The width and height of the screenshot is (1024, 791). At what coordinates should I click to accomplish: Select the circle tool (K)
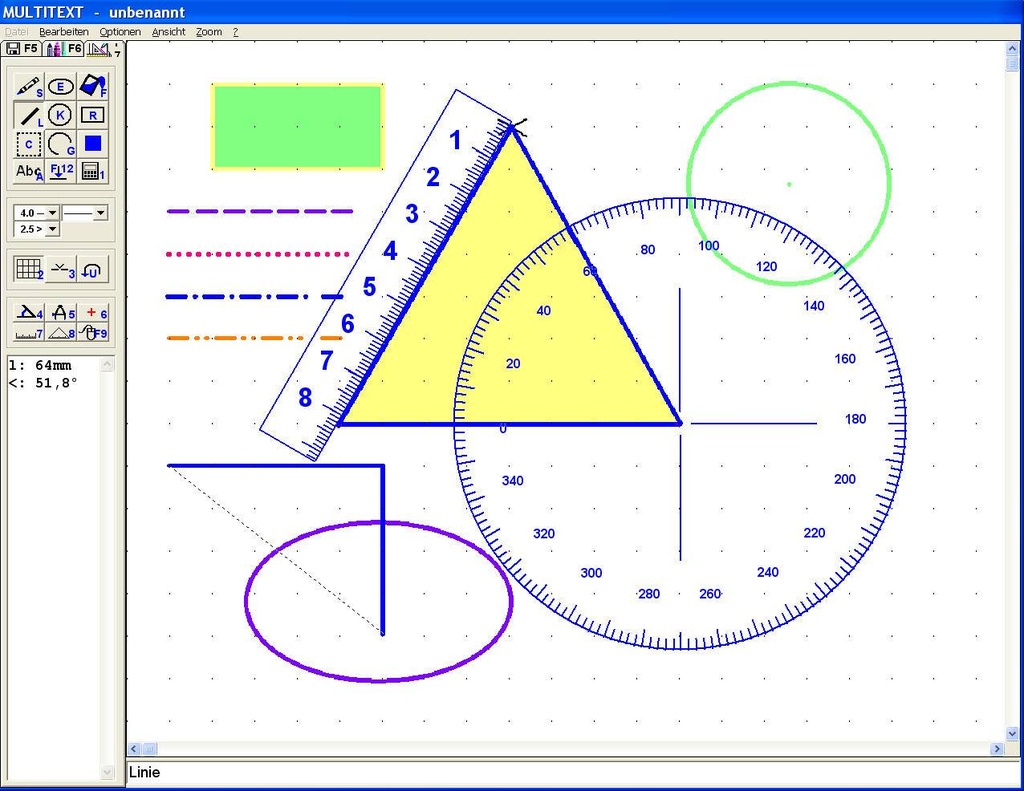click(x=60, y=115)
